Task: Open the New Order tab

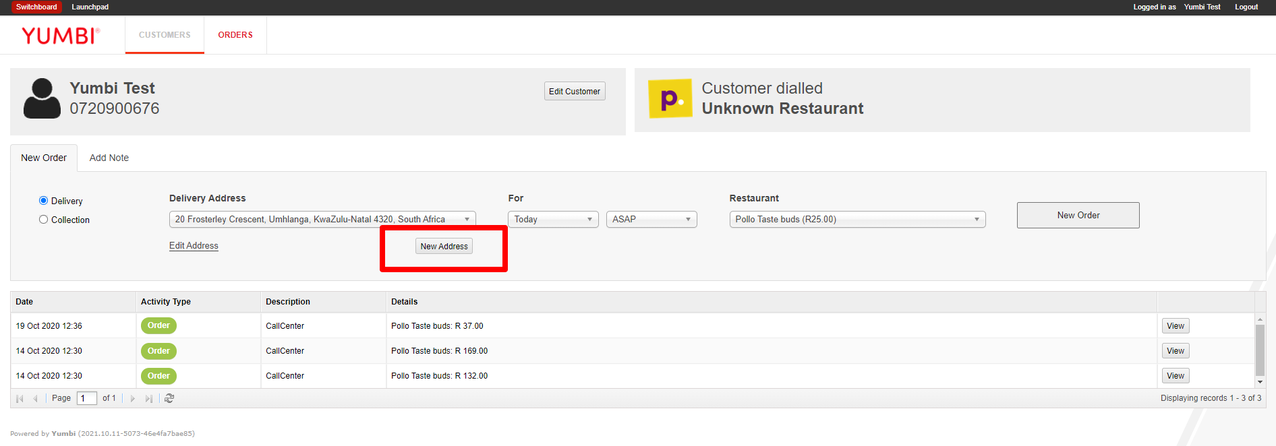Action: coord(44,158)
